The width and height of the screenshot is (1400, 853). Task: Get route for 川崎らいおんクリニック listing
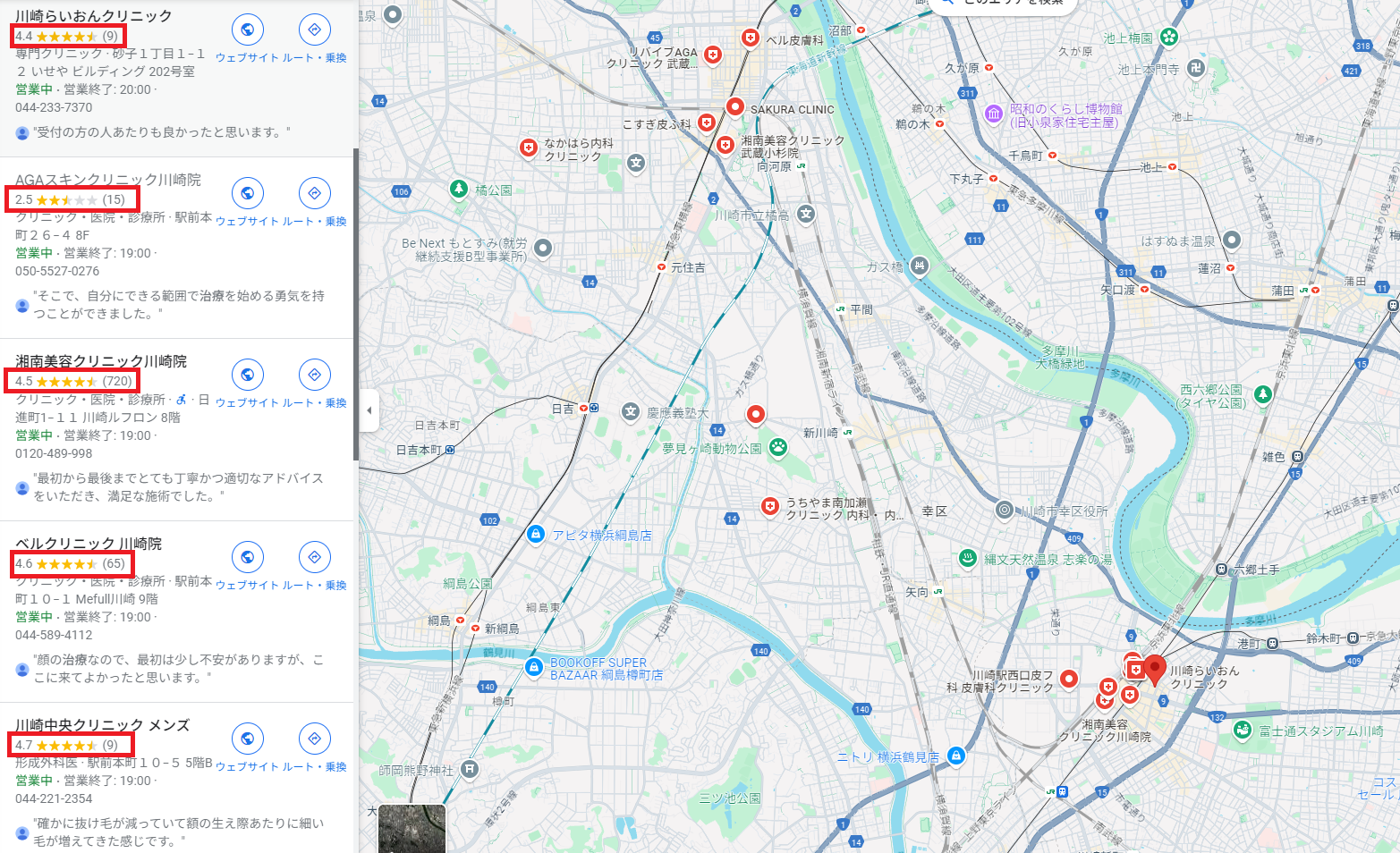314,30
